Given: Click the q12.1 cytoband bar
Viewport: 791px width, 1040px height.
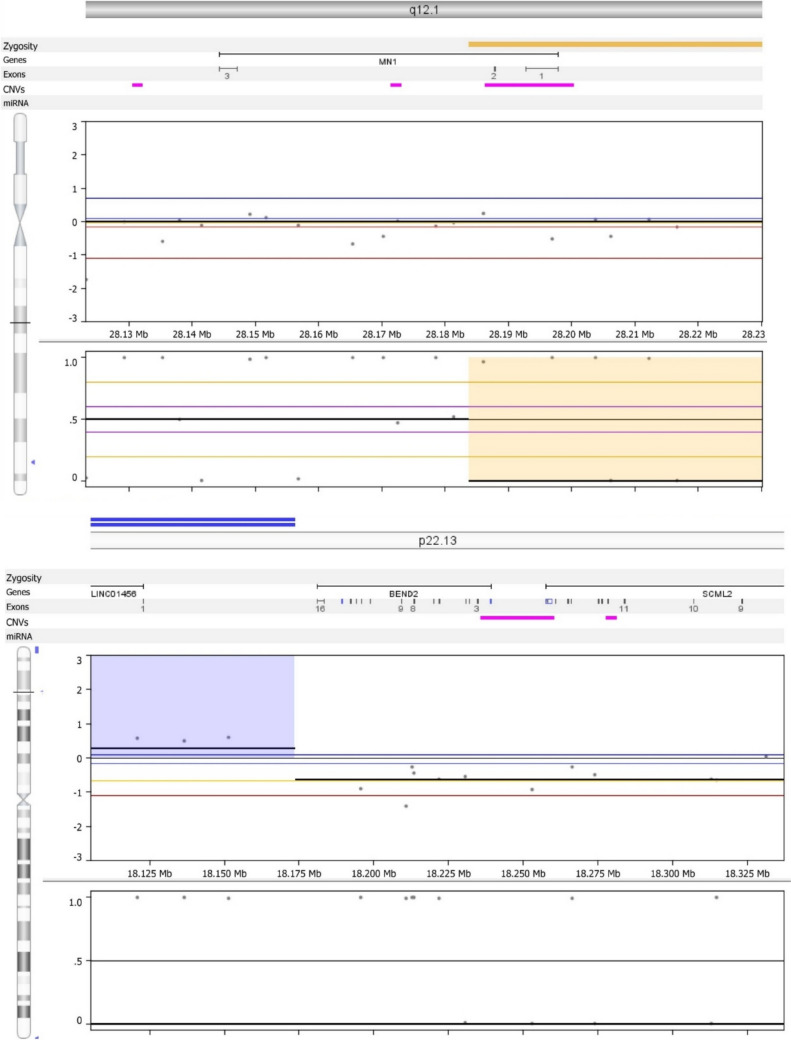Looking at the screenshot, I should pos(424,9).
